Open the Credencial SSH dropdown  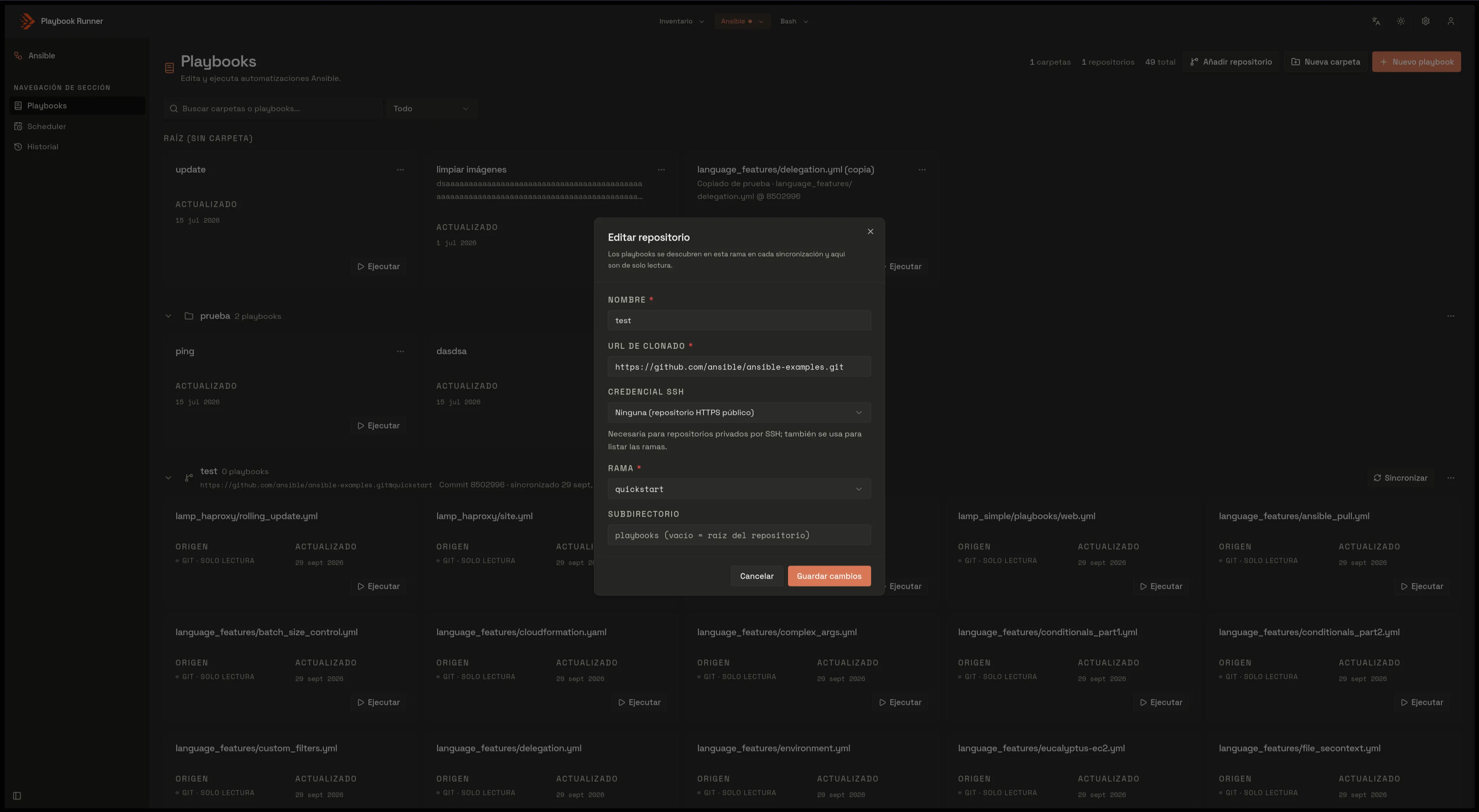pos(739,412)
